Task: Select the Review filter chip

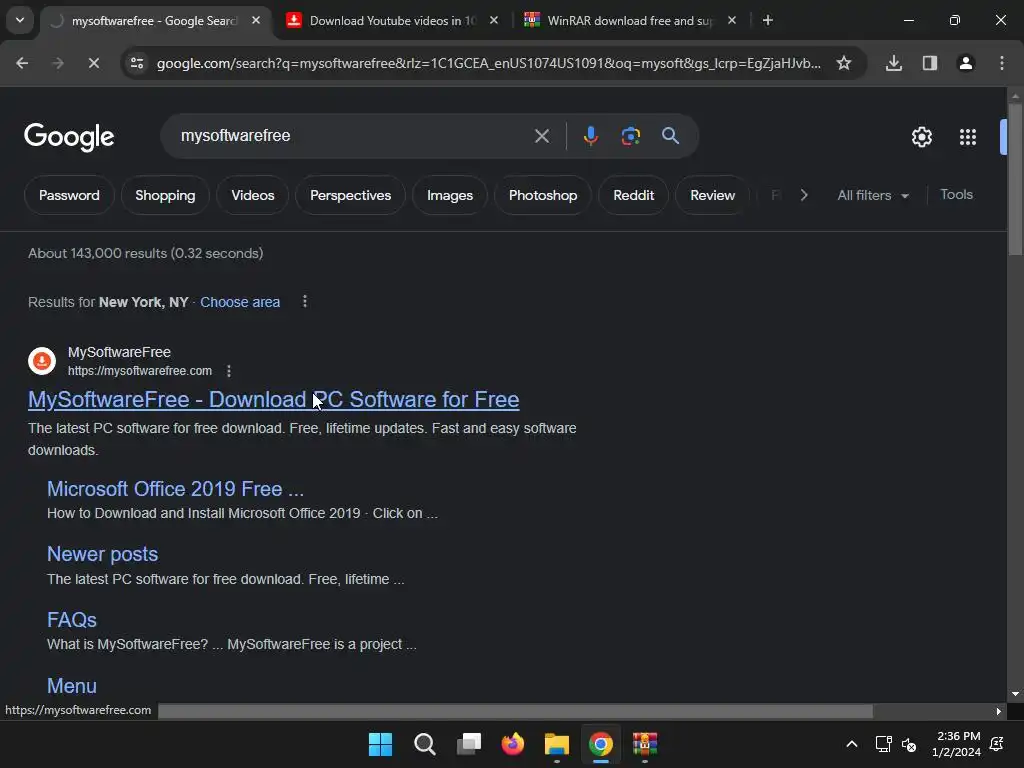Action: (x=712, y=195)
